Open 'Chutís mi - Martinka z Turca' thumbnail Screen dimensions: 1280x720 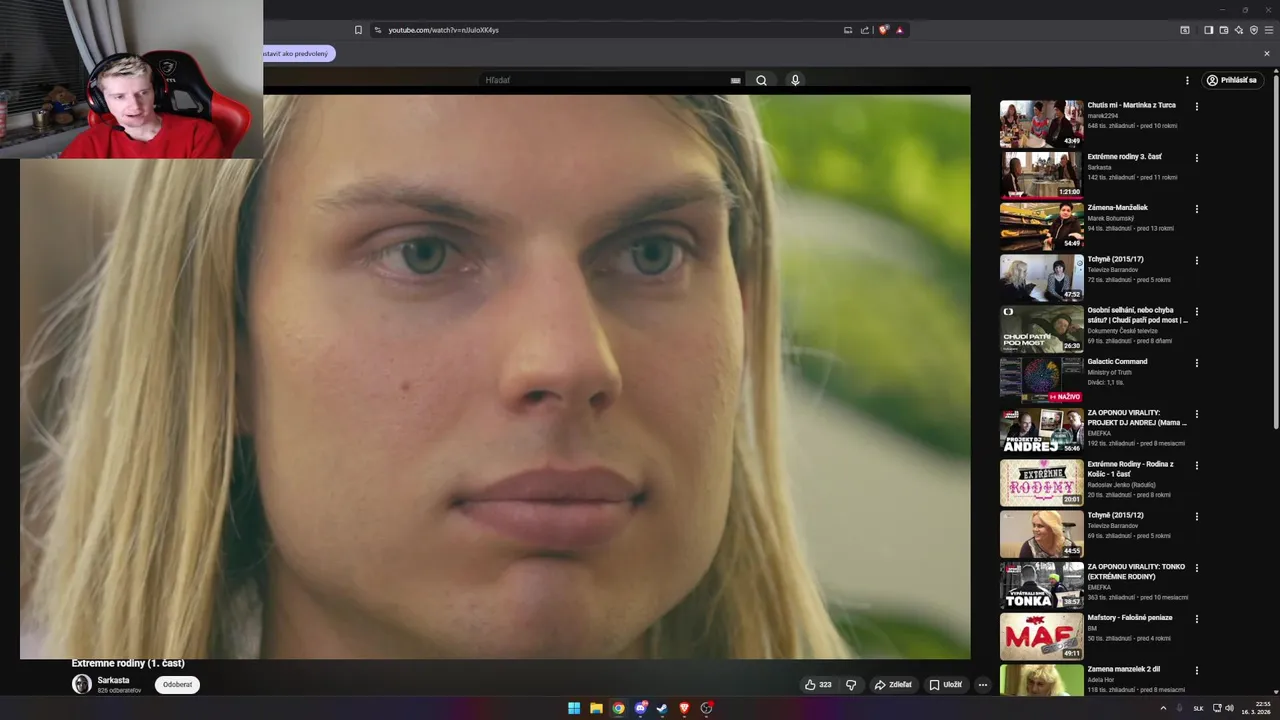click(x=1041, y=124)
